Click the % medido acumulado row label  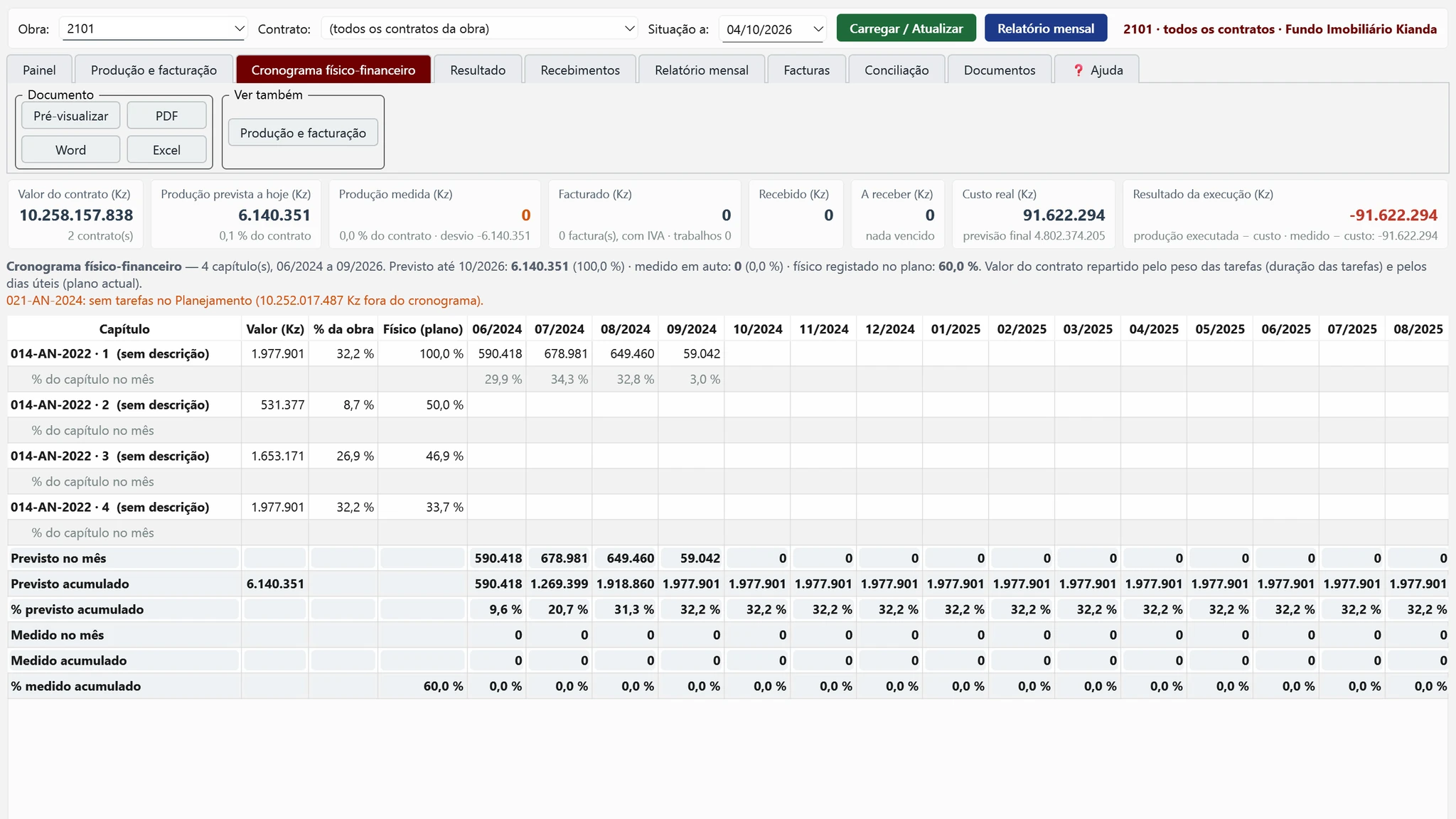click(75, 687)
